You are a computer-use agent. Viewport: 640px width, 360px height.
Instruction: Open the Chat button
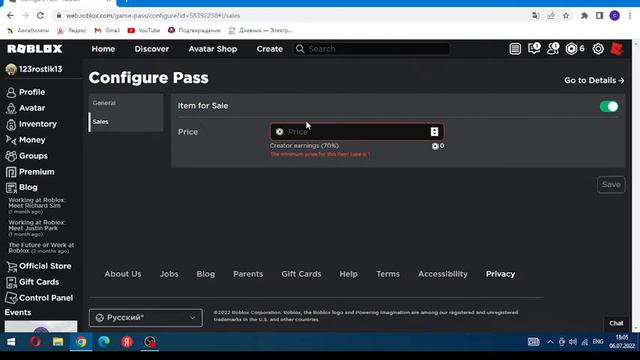(616, 323)
